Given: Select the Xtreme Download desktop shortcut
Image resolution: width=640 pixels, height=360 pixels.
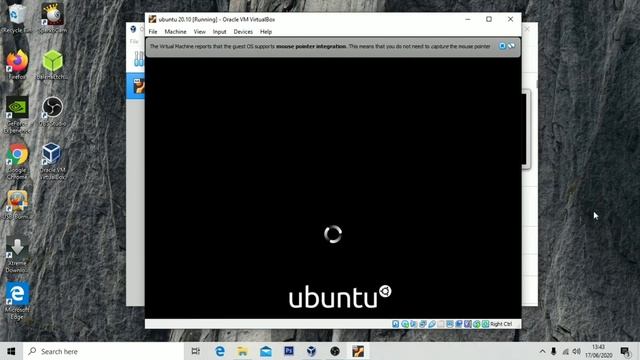Looking at the screenshot, I should [x=17, y=255].
